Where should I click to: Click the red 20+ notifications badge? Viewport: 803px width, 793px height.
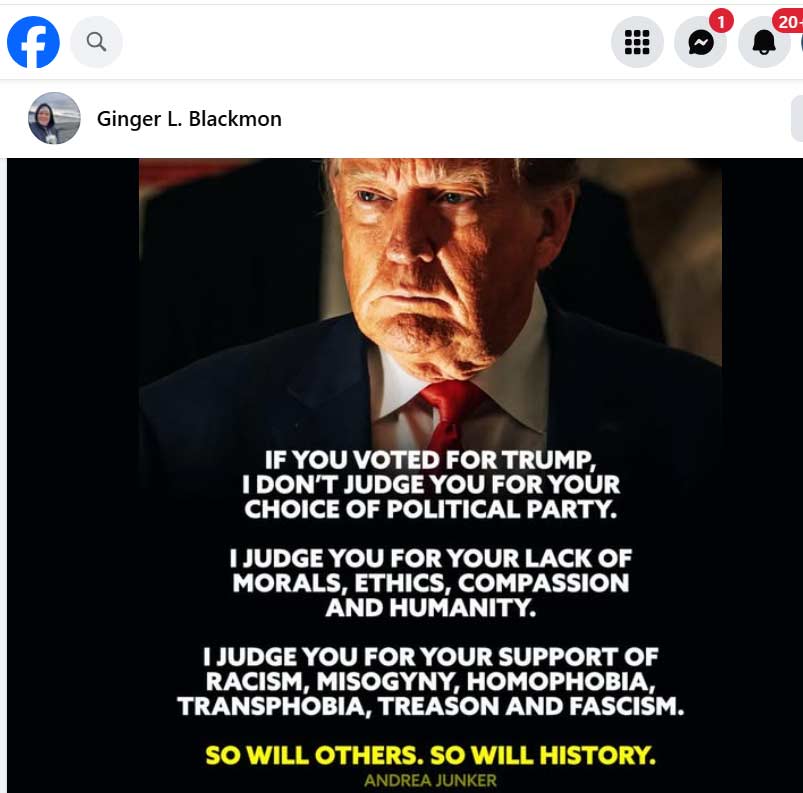point(788,22)
